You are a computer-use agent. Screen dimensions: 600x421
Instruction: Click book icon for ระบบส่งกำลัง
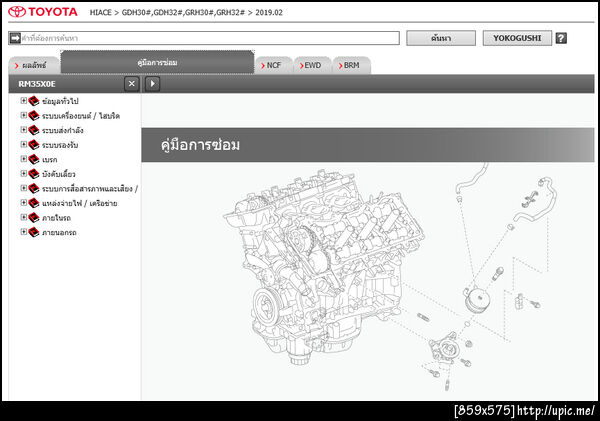pos(34,130)
